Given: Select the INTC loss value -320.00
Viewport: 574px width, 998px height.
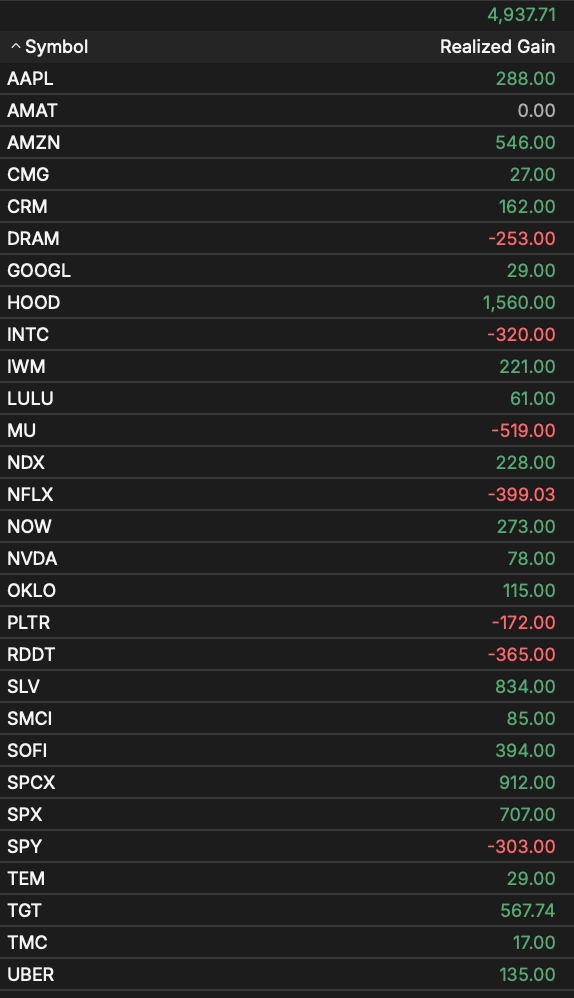Looking at the screenshot, I should coord(521,334).
